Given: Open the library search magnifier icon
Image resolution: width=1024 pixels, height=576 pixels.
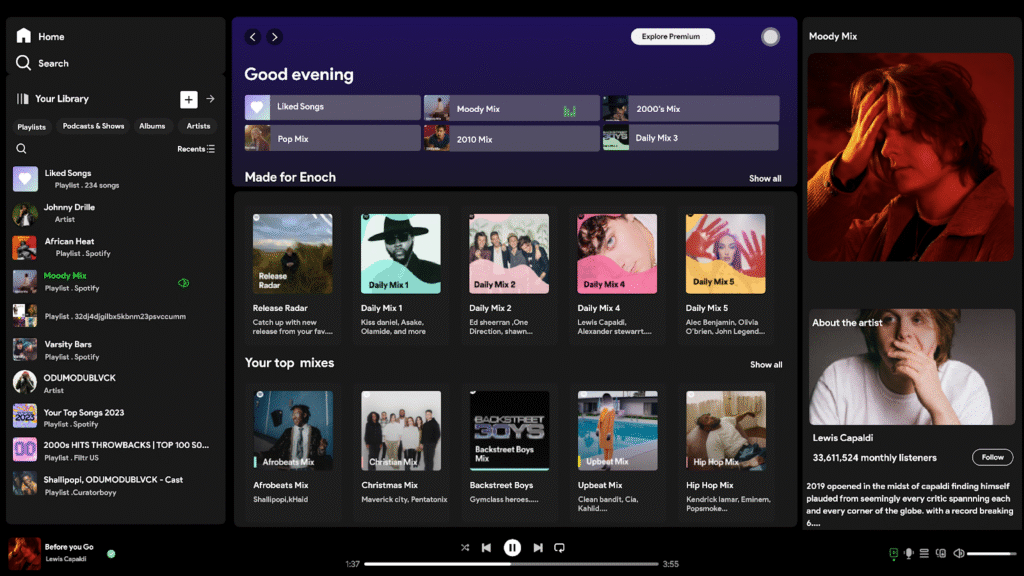Looking at the screenshot, I should (x=22, y=147).
